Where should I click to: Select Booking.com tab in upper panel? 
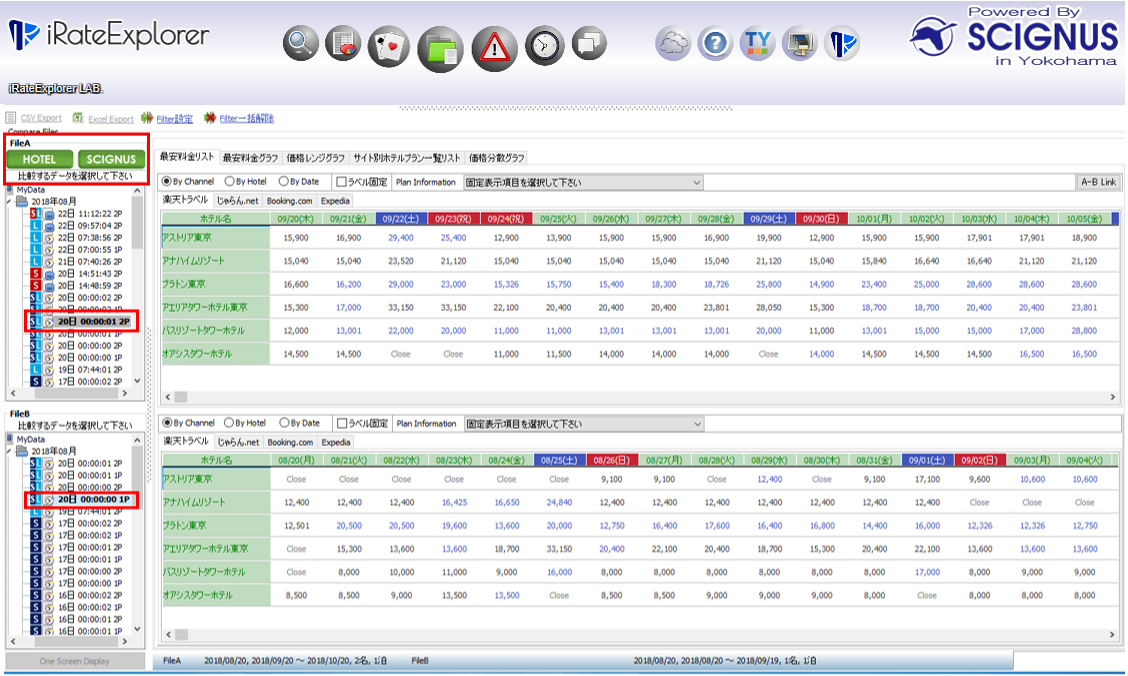click(x=290, y=201)
